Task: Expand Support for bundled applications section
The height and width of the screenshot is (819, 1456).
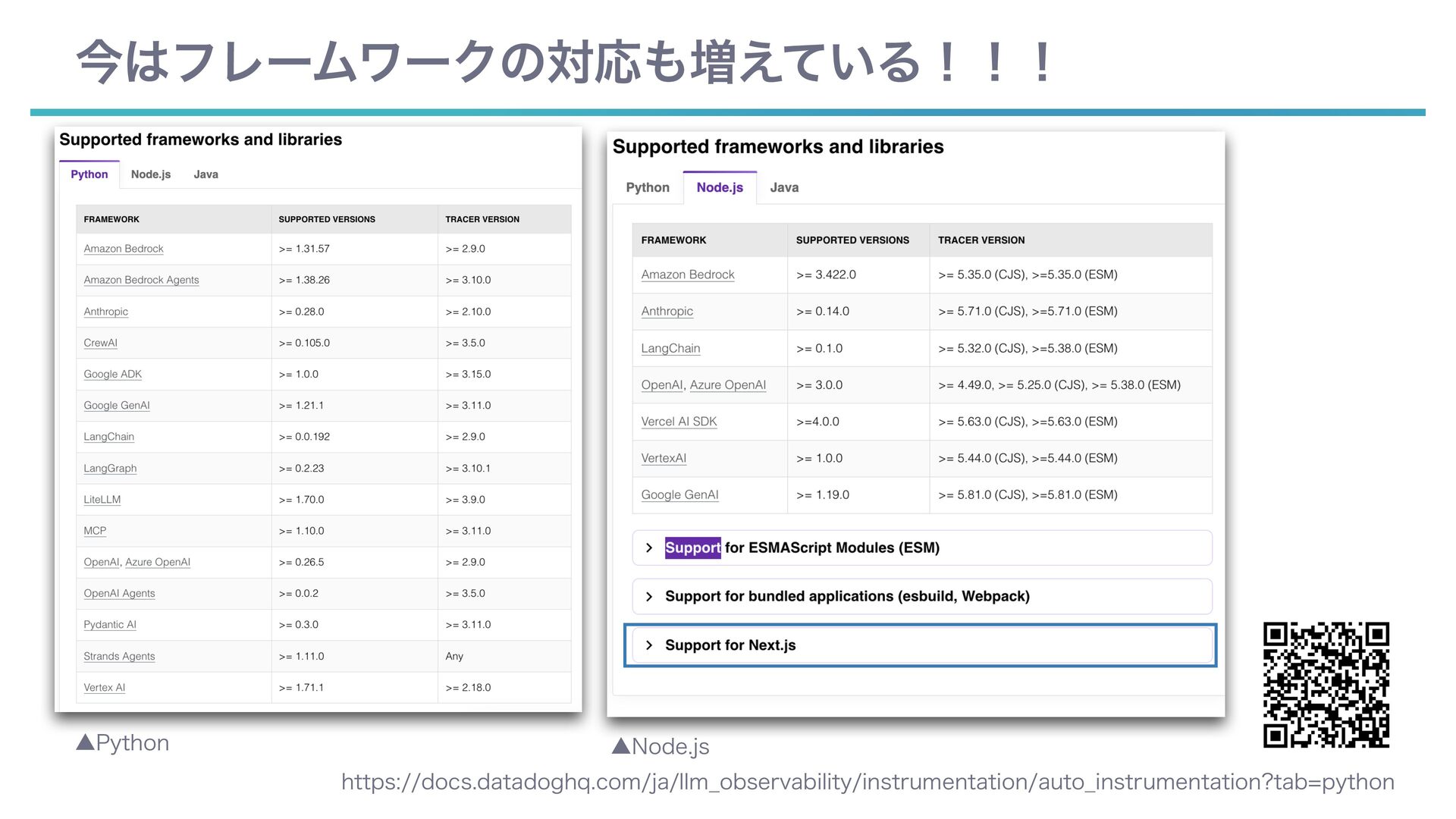Action: tap(846, 596)
